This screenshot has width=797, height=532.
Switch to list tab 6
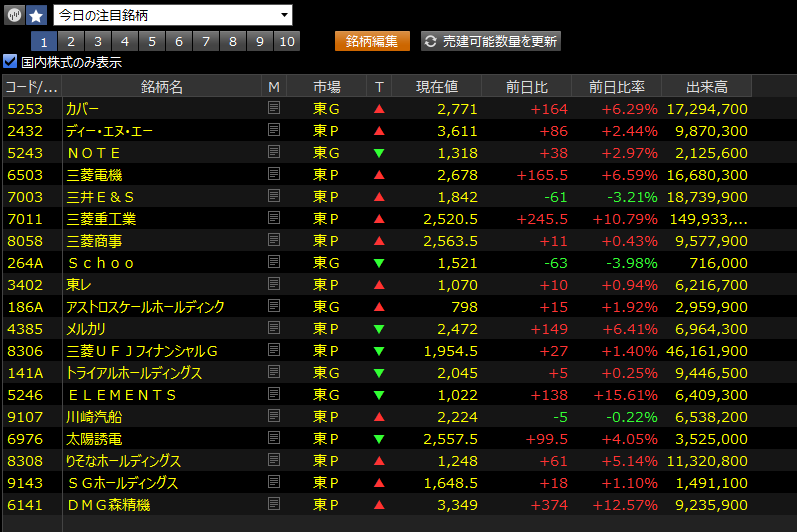coord(178,41)
